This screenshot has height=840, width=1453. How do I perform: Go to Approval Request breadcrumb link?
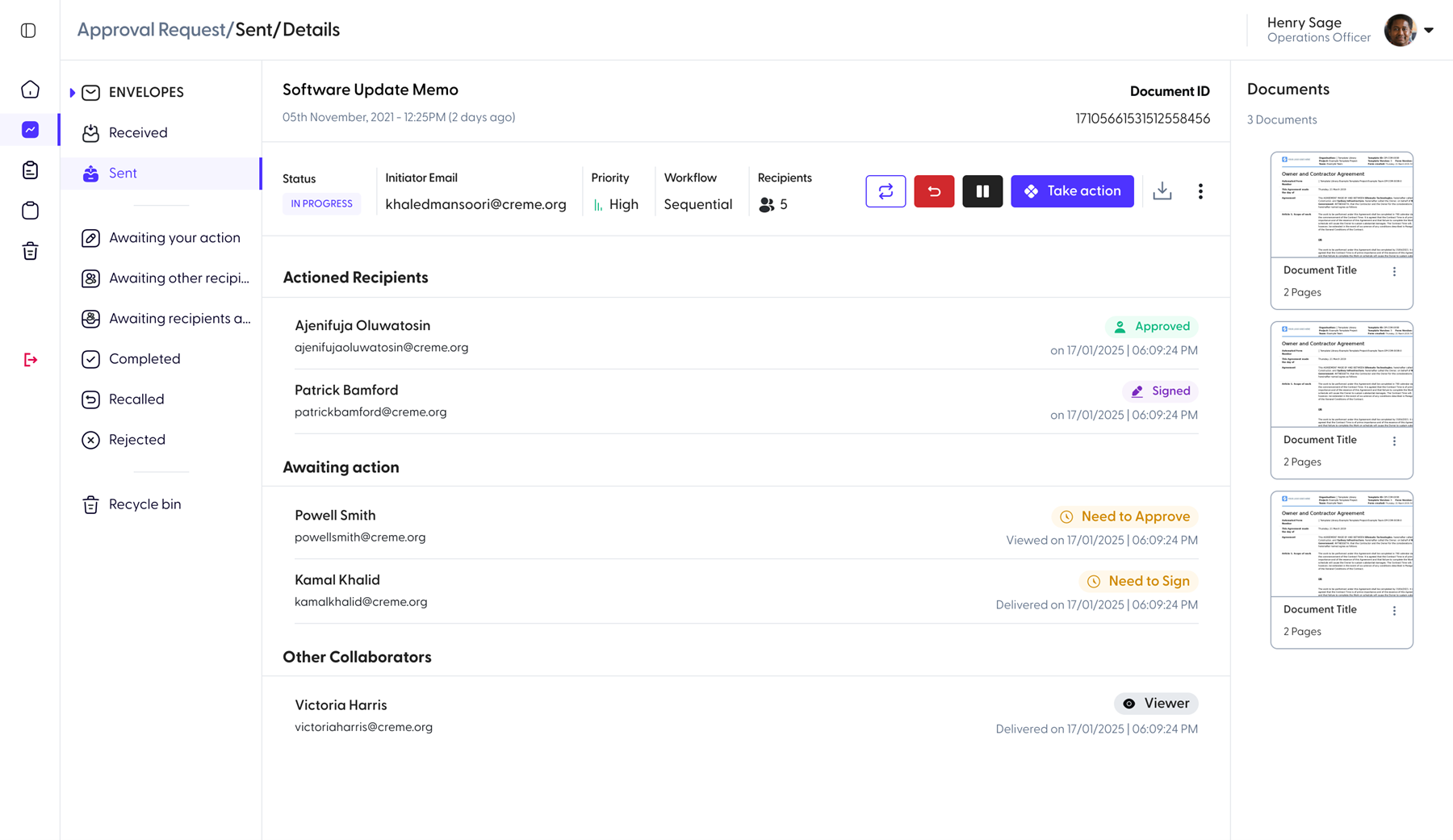coord(151,30)
